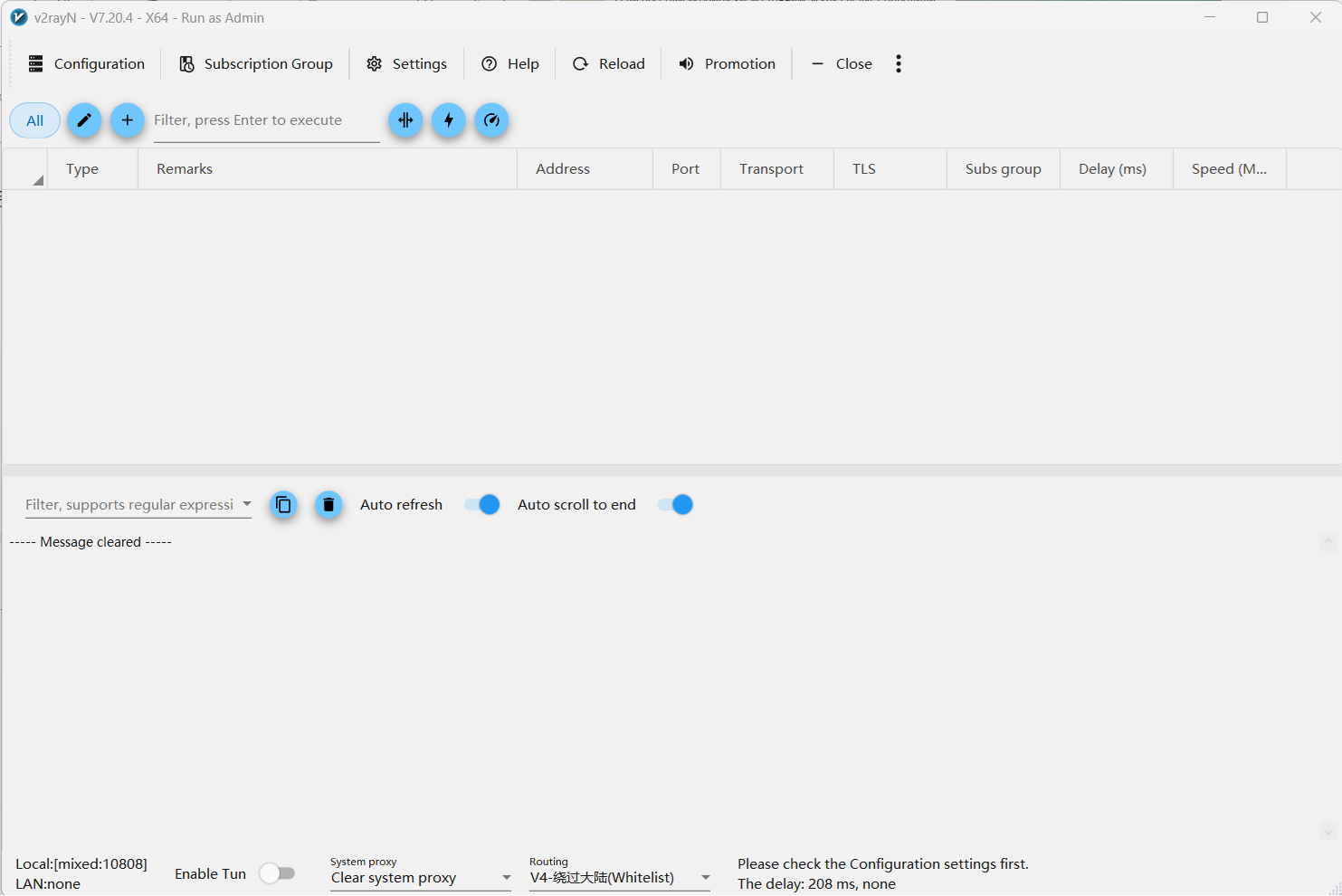Open the three-dot more options menu

[x=899, y=63]
